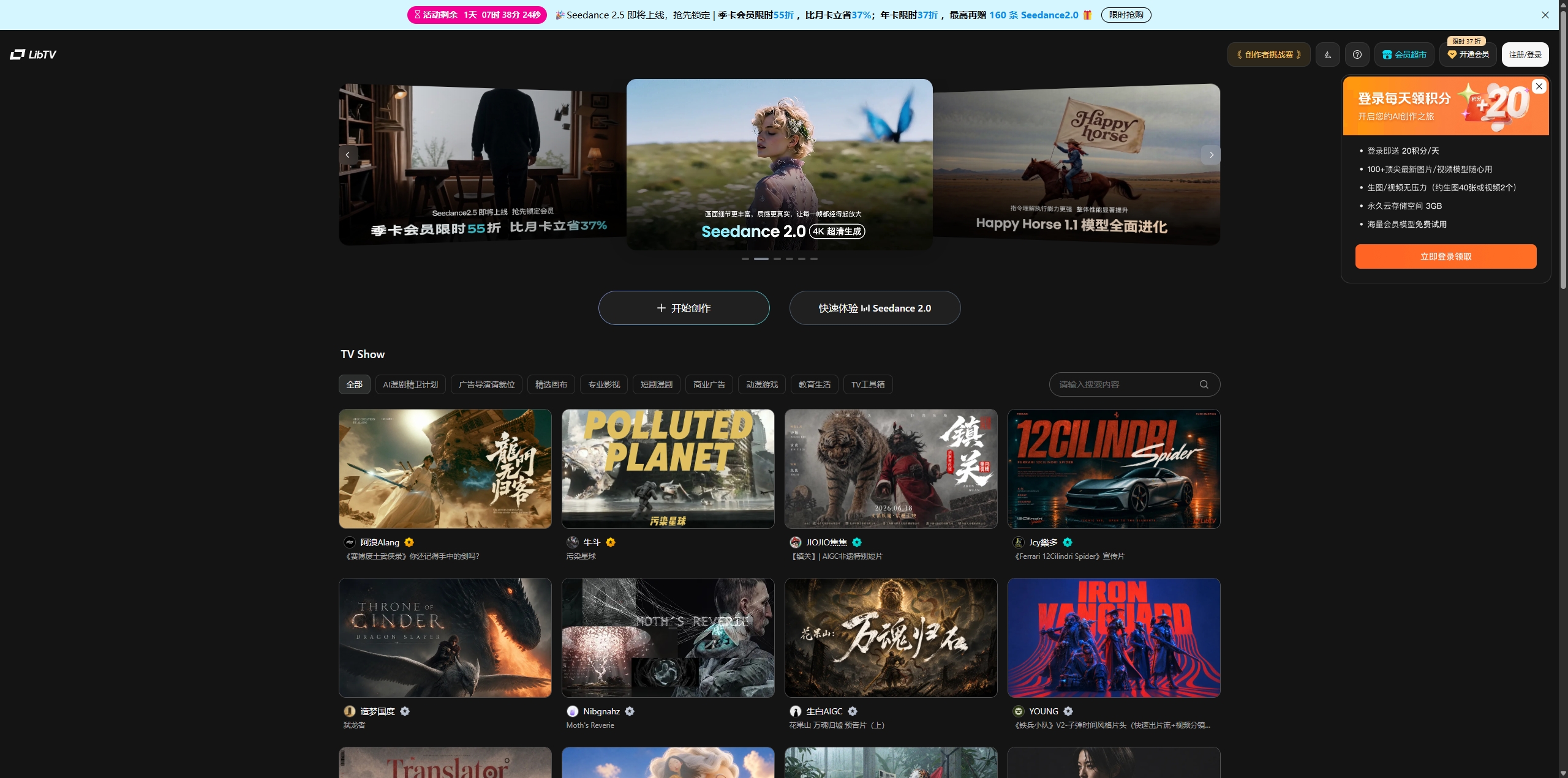Viewport: 1568px width, 778px height.
Task: Open the Iron Vanguard thumbnail
Action: coord(1114,638)
